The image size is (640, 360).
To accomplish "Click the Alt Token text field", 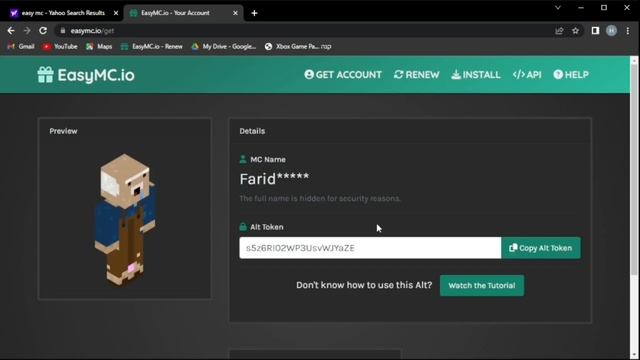I will (x=370, y=248).
